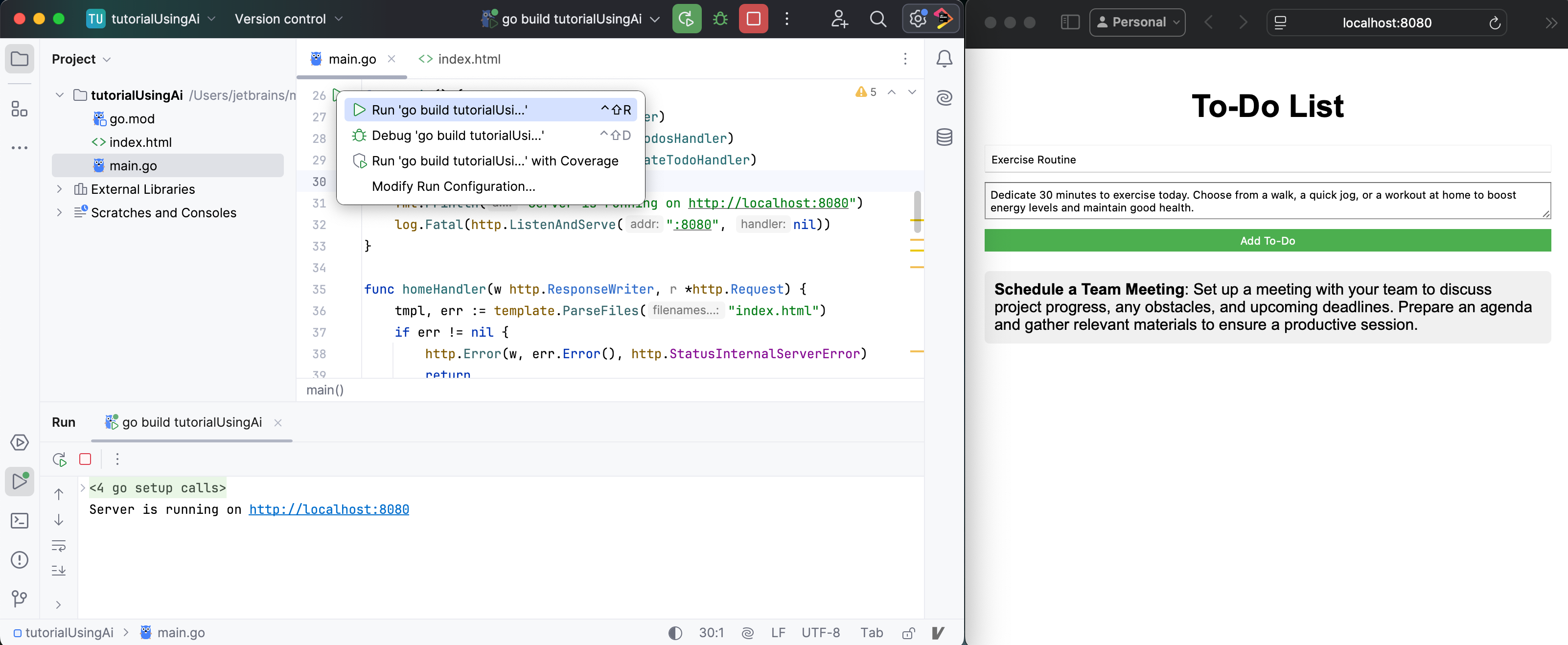Click the green Add To-Do button
Screen dimensions: 1568x645
click(1267, 240)
